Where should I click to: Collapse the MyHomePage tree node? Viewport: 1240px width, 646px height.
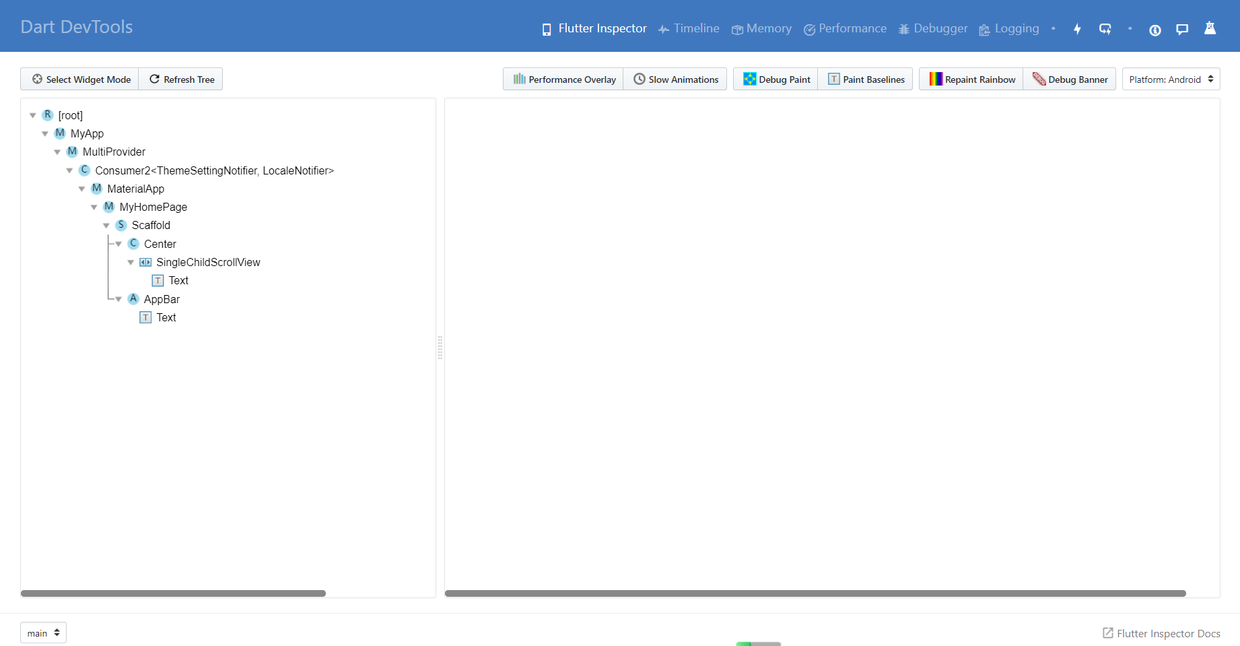click(94, 208)
